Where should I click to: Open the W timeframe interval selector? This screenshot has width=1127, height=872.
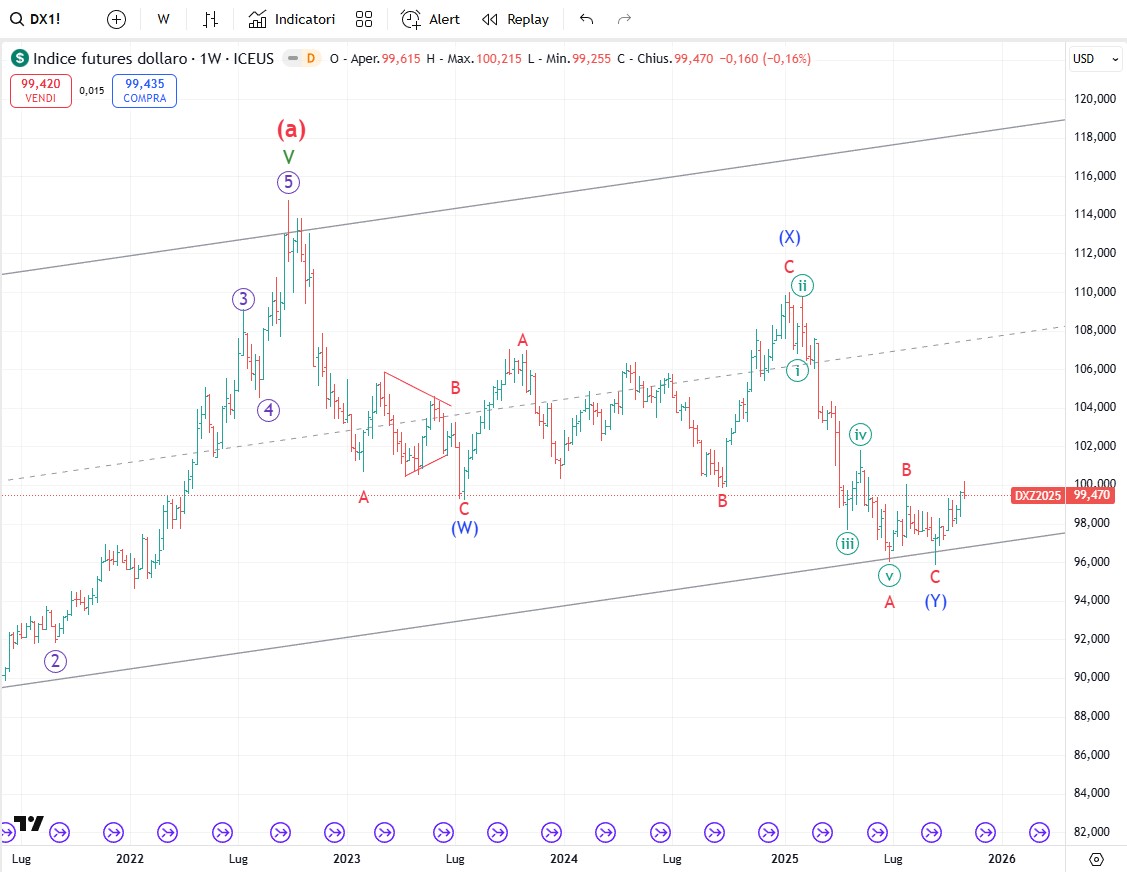(x=163, y=19)
